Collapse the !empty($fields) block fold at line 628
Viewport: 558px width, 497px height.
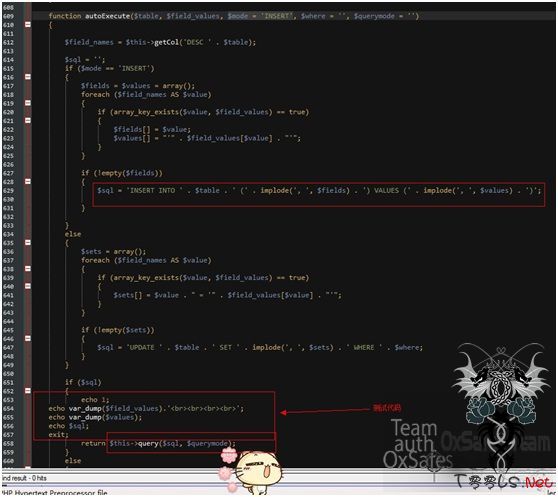click(28, 182)
